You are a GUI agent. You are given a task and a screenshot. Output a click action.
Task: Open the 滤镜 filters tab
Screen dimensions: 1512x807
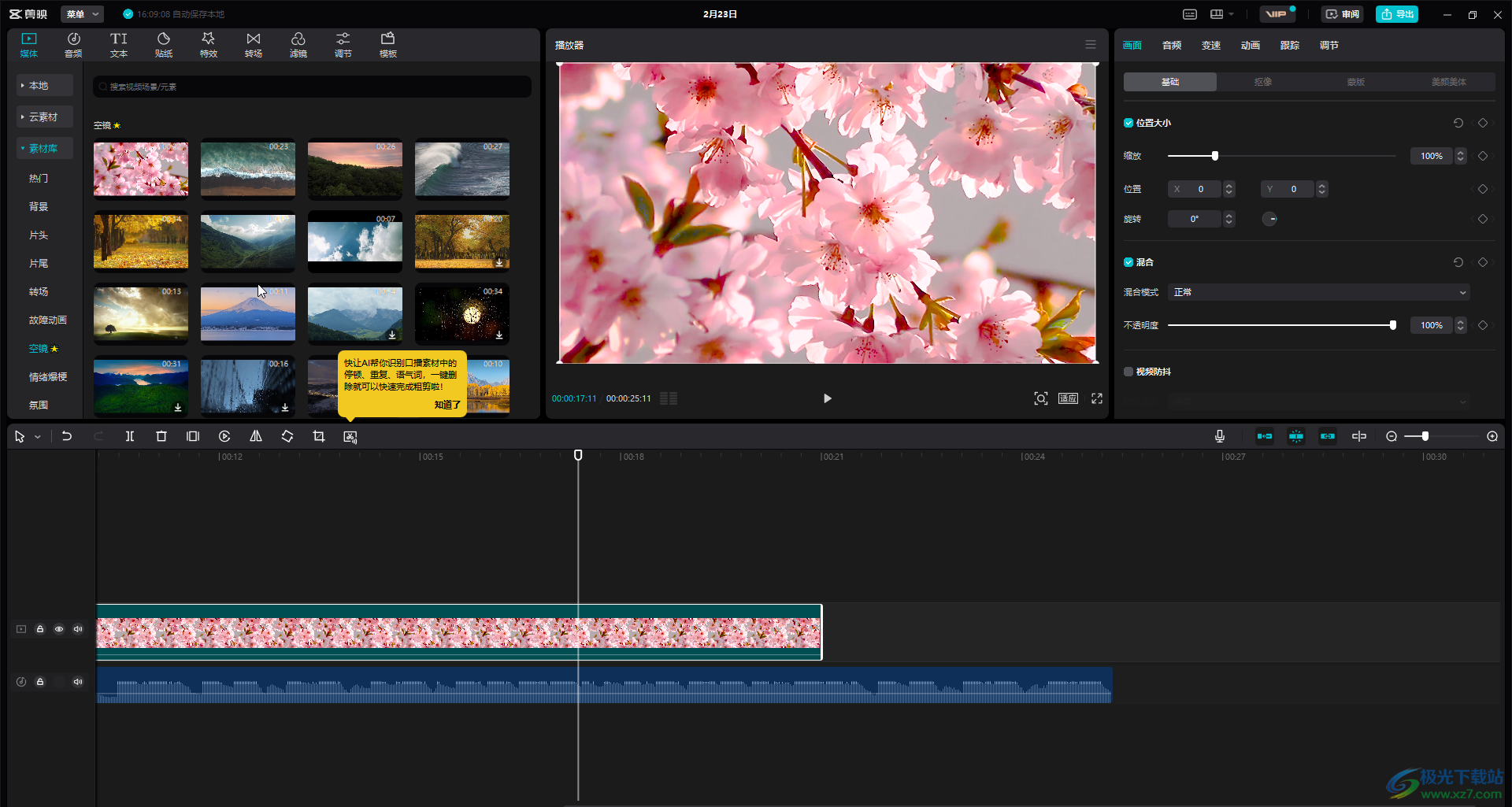(x=298, y=45)
